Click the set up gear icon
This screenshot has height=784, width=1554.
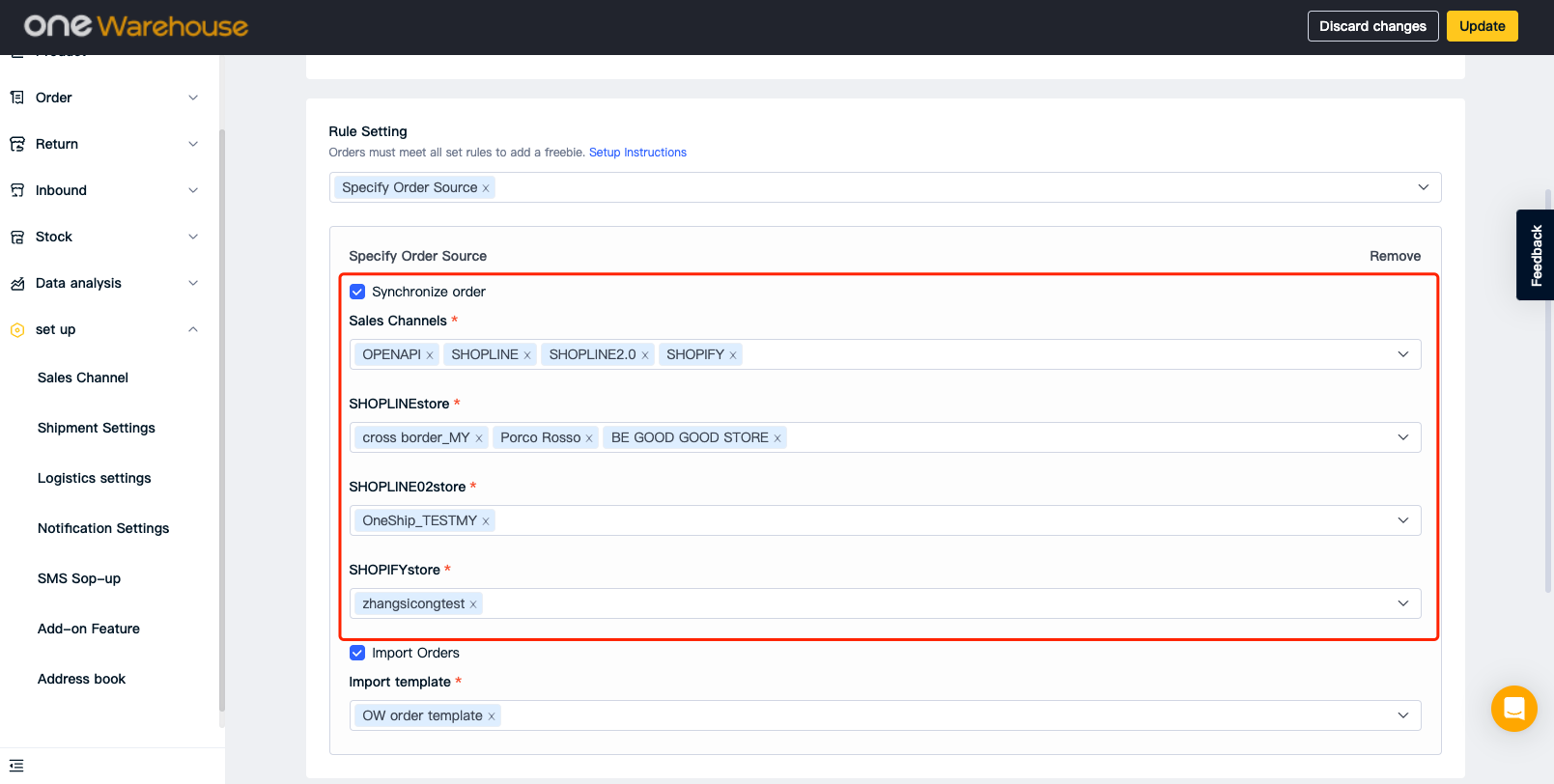17,329
